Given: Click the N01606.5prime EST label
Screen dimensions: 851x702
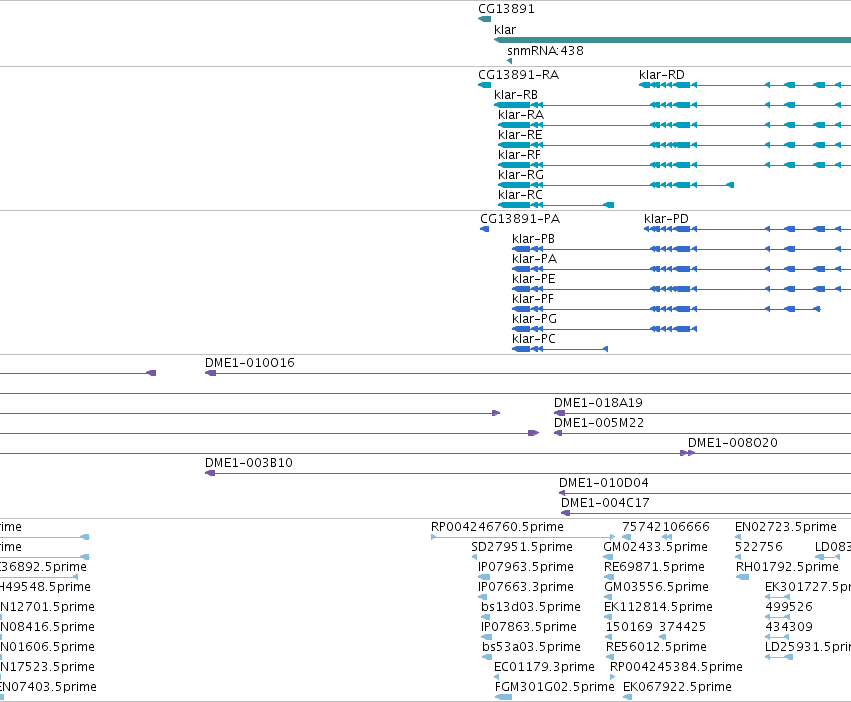Looking at the screenshot, I should tap(47, 647).
